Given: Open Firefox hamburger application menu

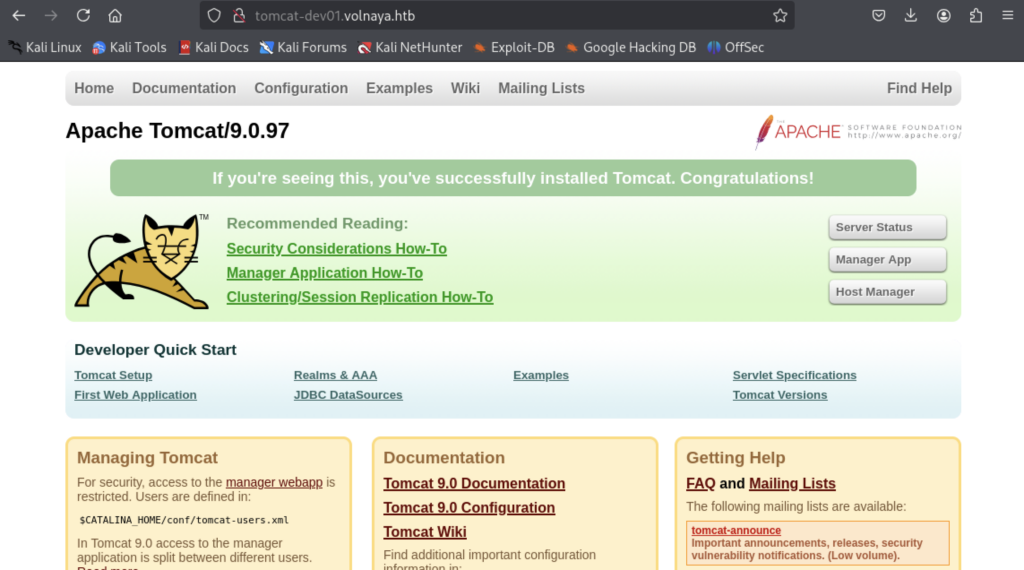Looking at the screenshot, I should [1008, 16].
